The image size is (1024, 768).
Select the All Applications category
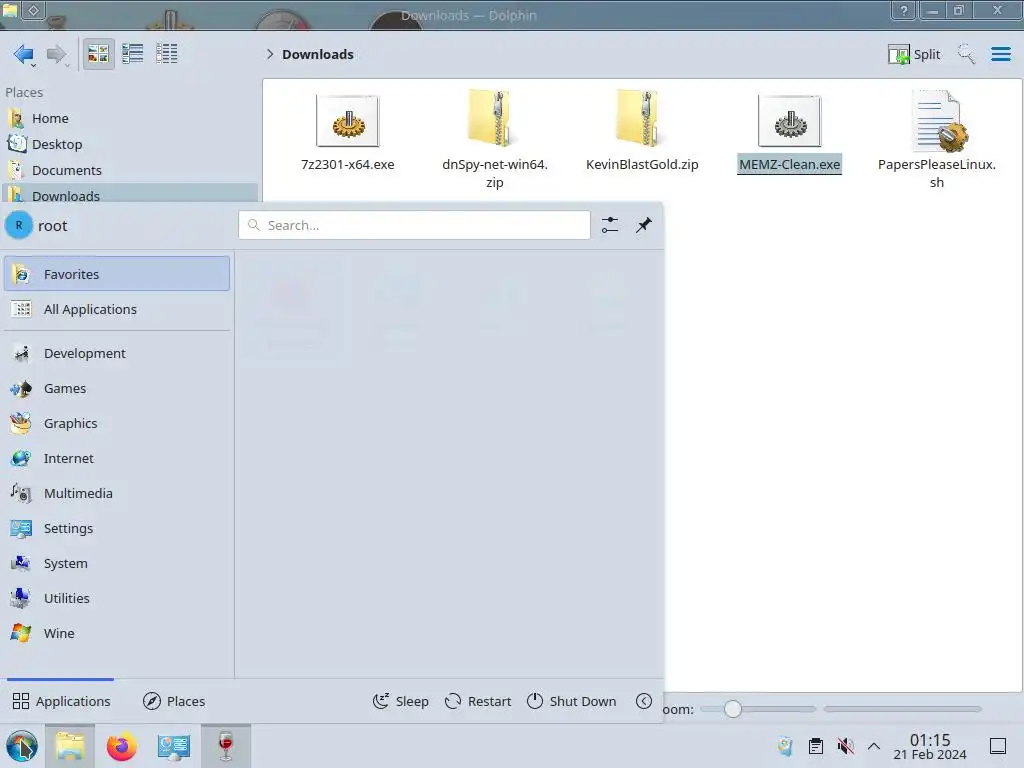click(117, 309)
